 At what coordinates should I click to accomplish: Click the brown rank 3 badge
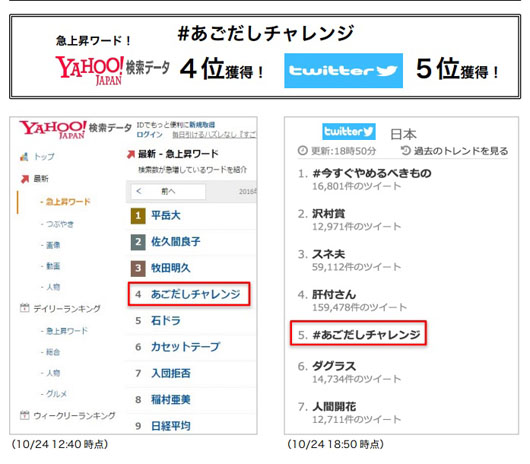[x=138, y=268]
